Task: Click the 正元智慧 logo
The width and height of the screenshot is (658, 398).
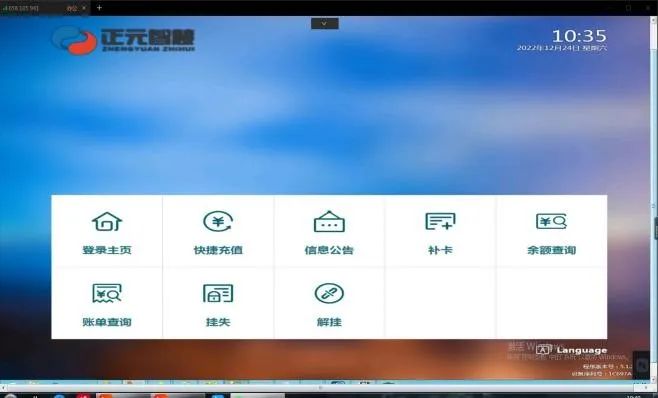Action: [124, 40]
